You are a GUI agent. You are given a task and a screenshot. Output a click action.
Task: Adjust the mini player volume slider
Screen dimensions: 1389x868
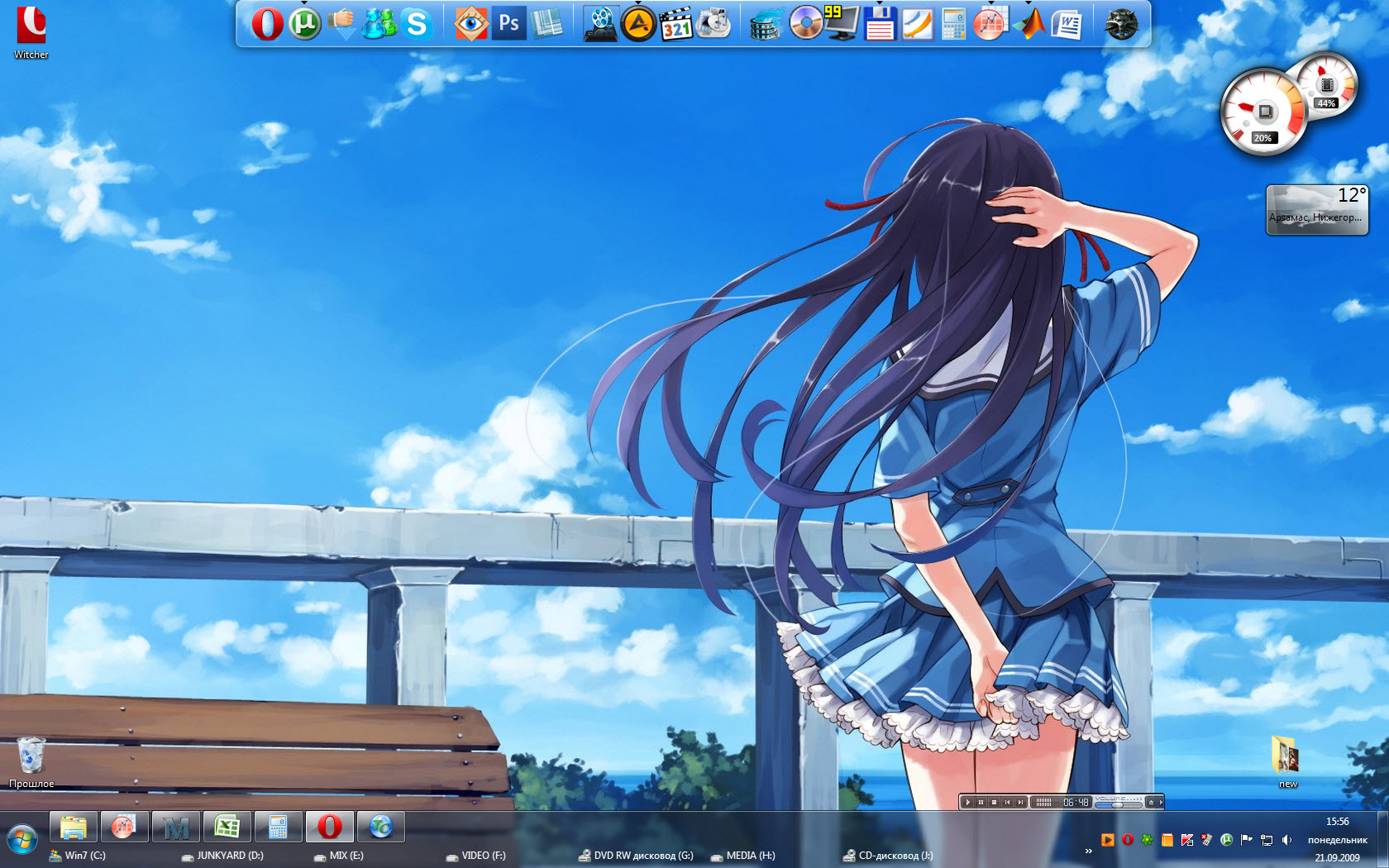tap(1118, 804)
